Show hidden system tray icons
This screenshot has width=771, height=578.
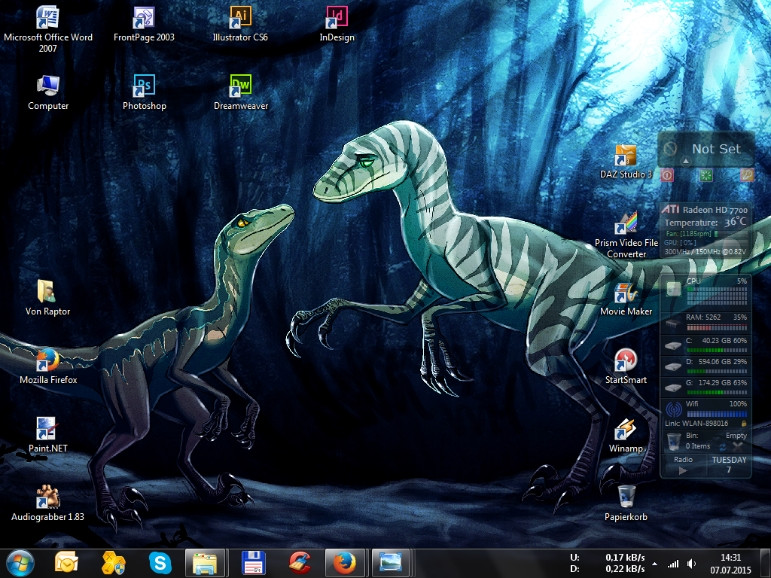[x=654, y=564]
